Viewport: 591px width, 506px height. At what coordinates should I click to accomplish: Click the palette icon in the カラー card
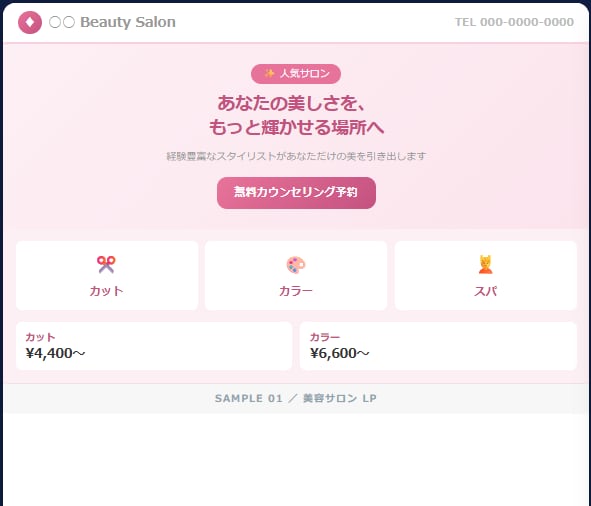(x=296, y=265)
